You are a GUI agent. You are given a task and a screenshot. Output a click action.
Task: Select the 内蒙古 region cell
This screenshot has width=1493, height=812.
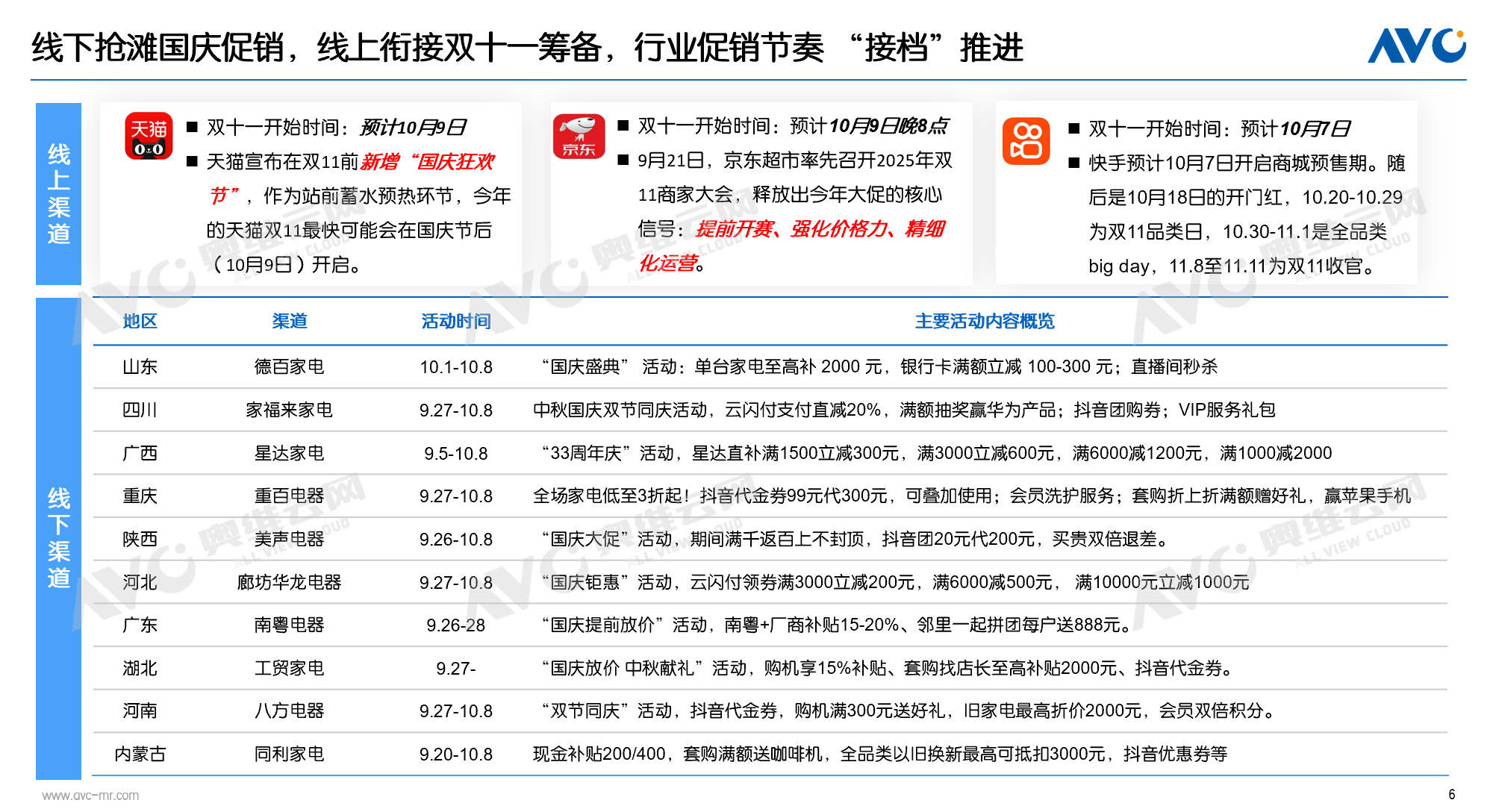click(140, 755)
